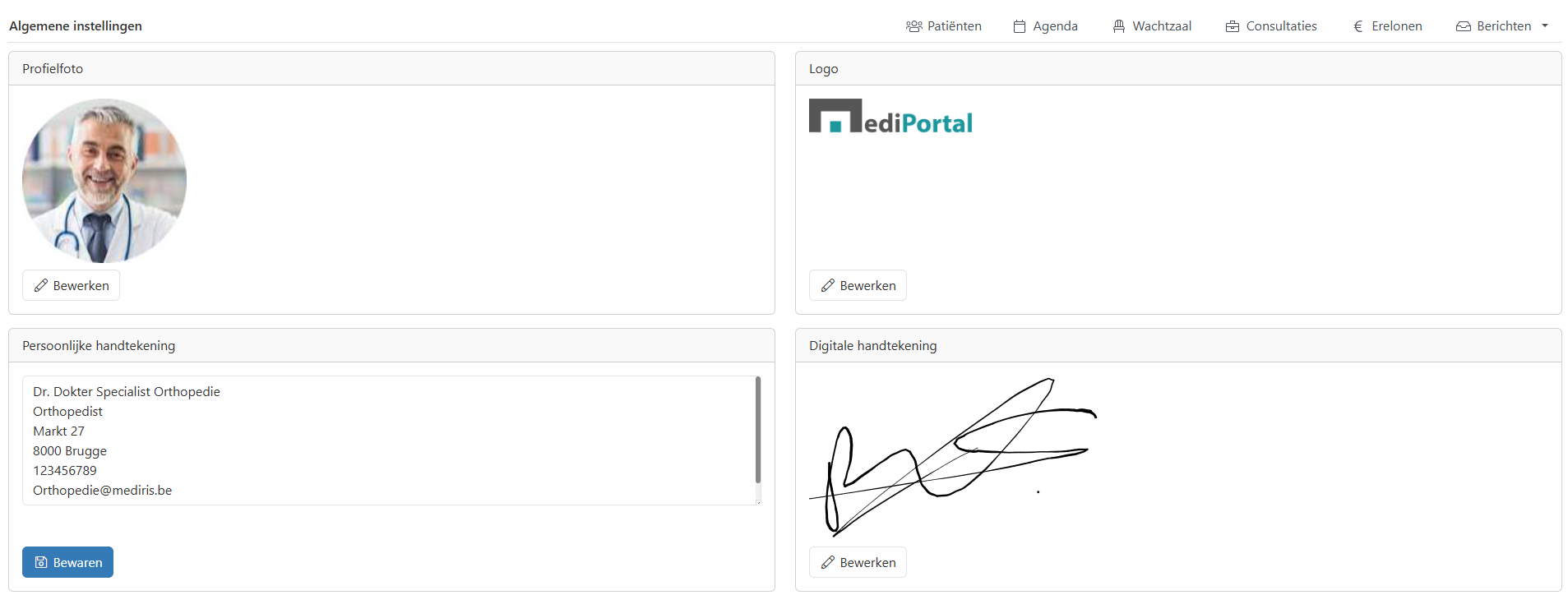Click the Agenda calendar icon

coord(1020,26)
